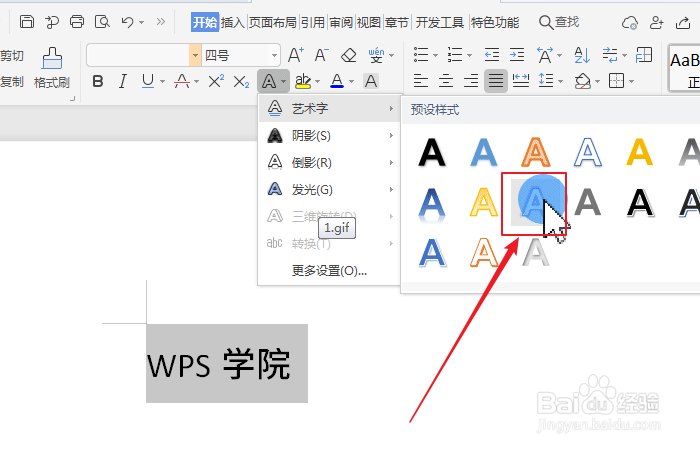Open underline style dropdown arrow
The image size is (700, 450).
click(162, 81)
